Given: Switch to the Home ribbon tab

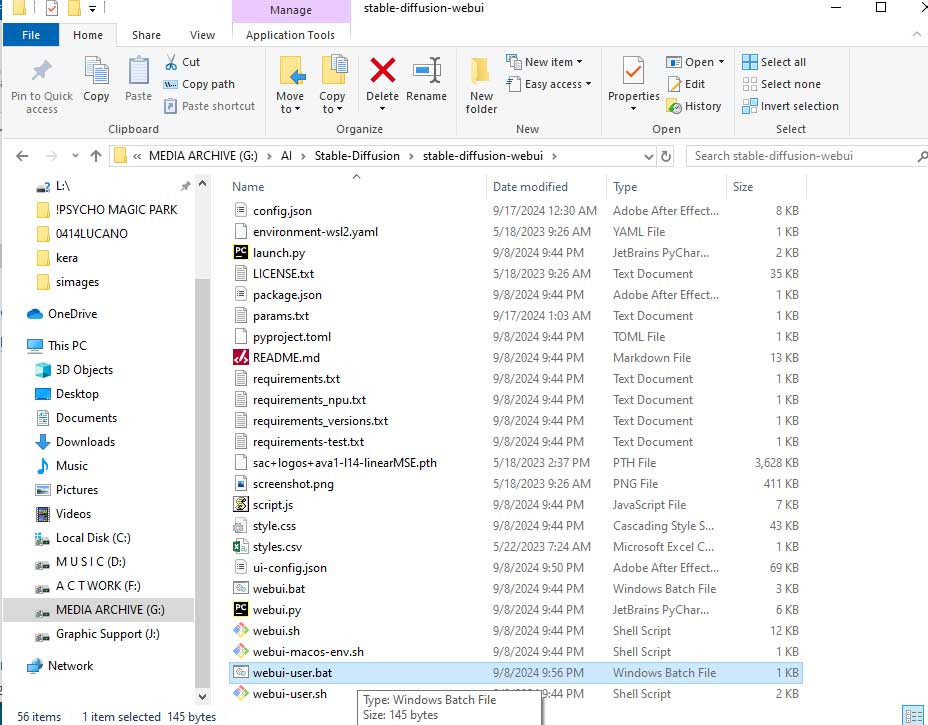Looking at the screenshot, I should (x=88, y=35).
